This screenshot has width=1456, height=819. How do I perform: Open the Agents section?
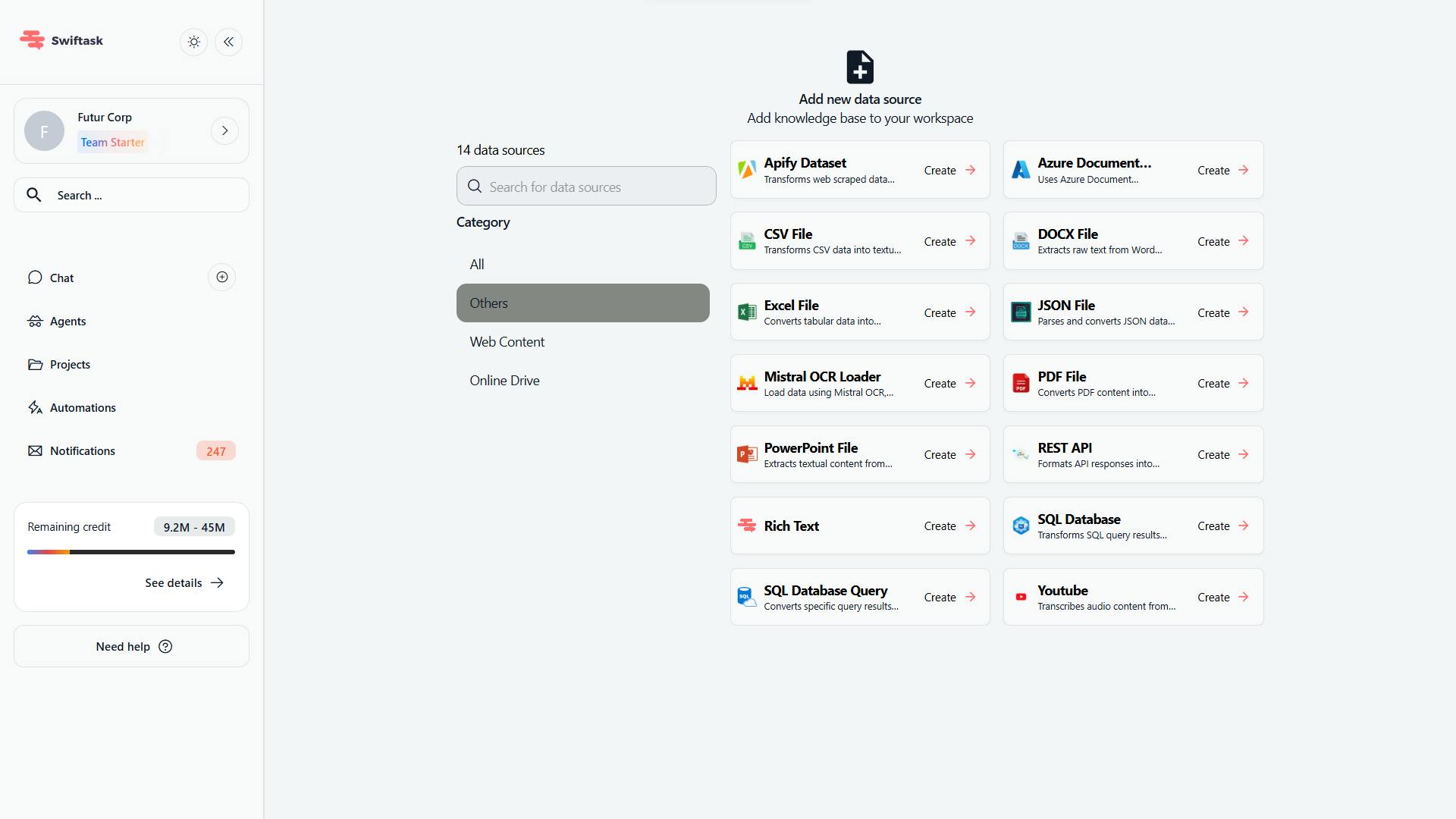[67, 322]
